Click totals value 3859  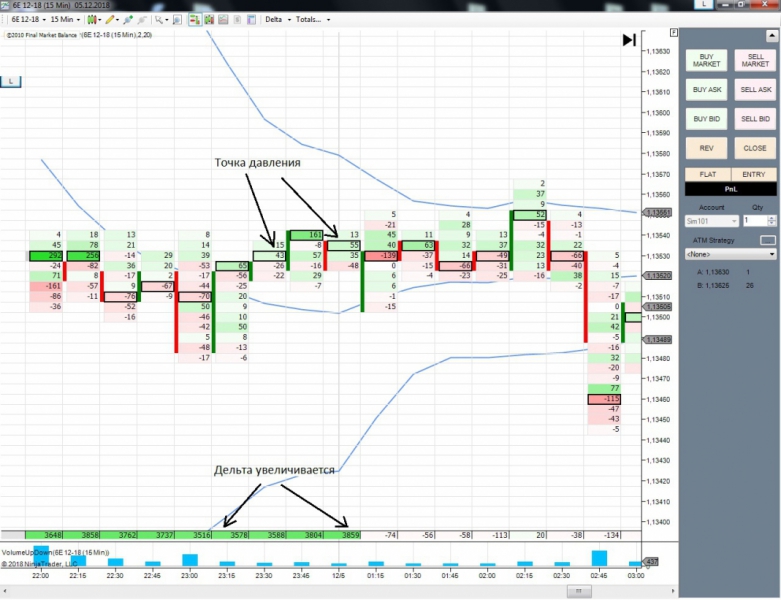[x=342, y=535]
